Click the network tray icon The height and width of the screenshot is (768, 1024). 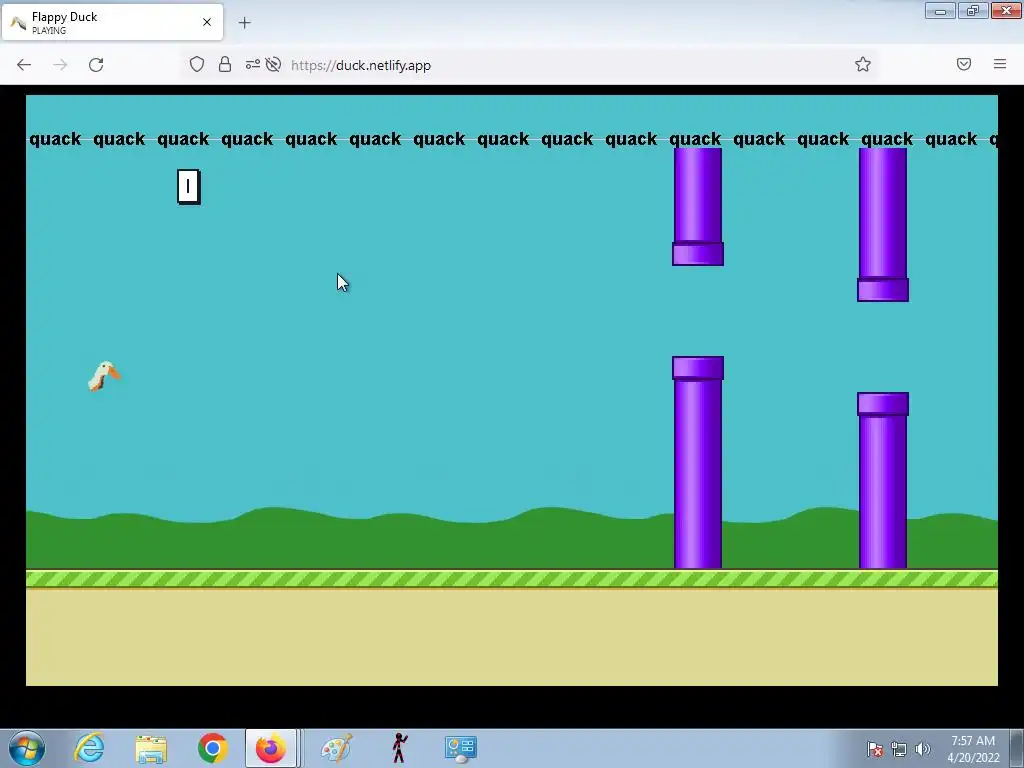(x=899, y=749)
